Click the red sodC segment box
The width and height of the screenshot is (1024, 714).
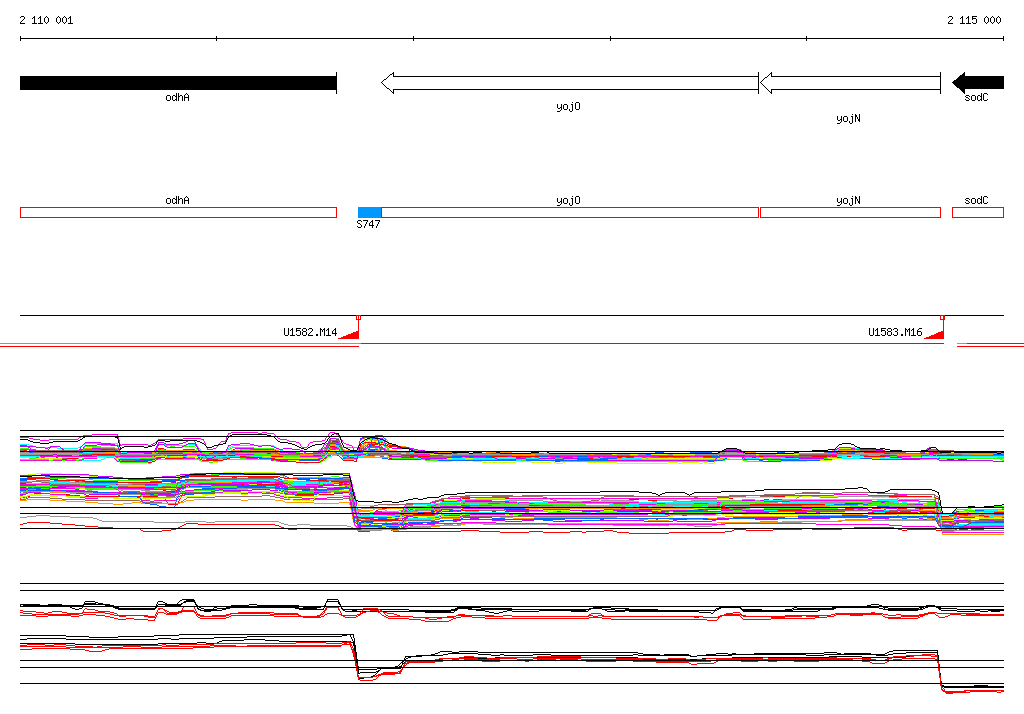coord(978,212)
